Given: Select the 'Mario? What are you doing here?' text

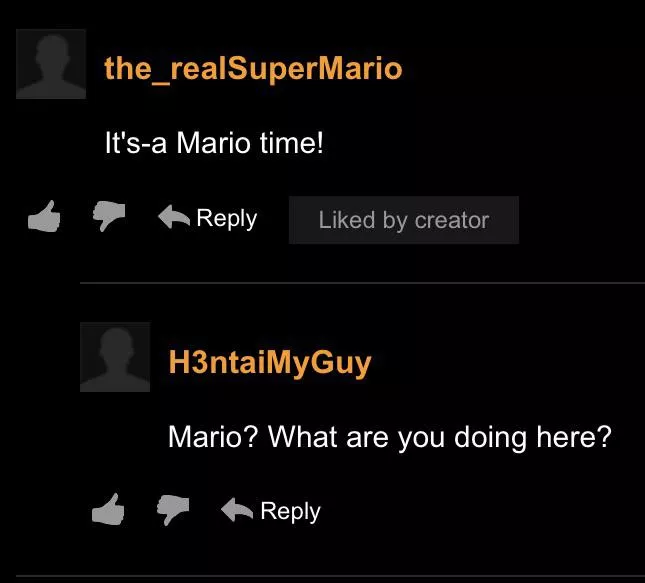Looking at the screenshot, I should (x=390, y=437).
